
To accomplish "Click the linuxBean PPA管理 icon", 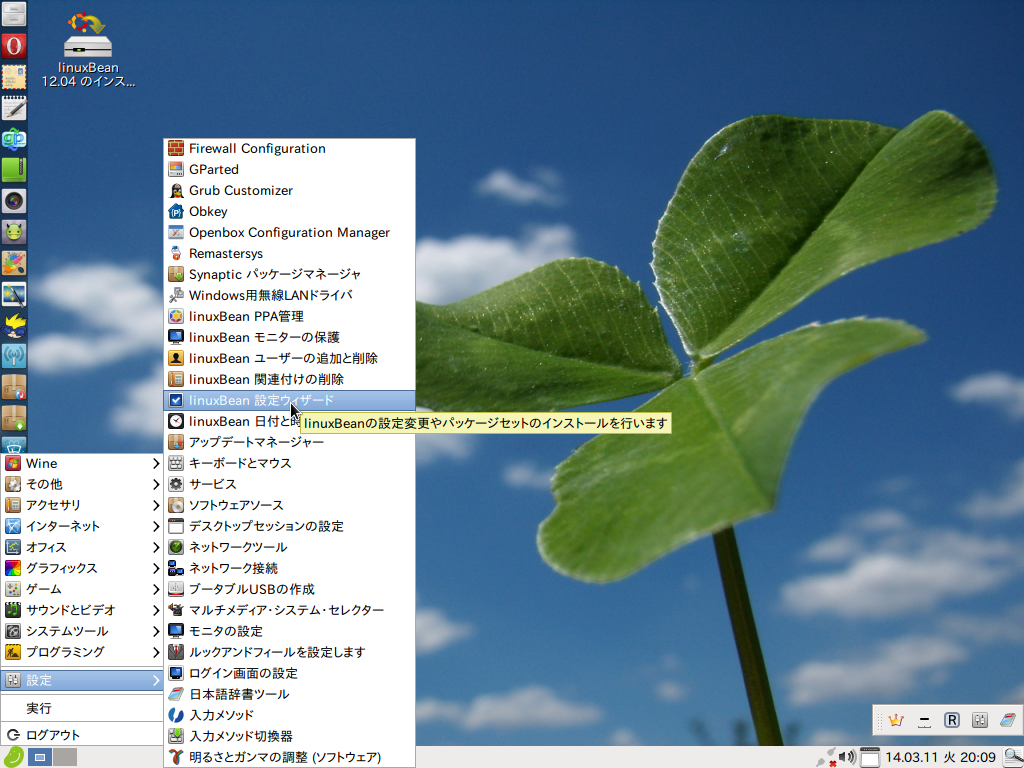I will point(176,316).
